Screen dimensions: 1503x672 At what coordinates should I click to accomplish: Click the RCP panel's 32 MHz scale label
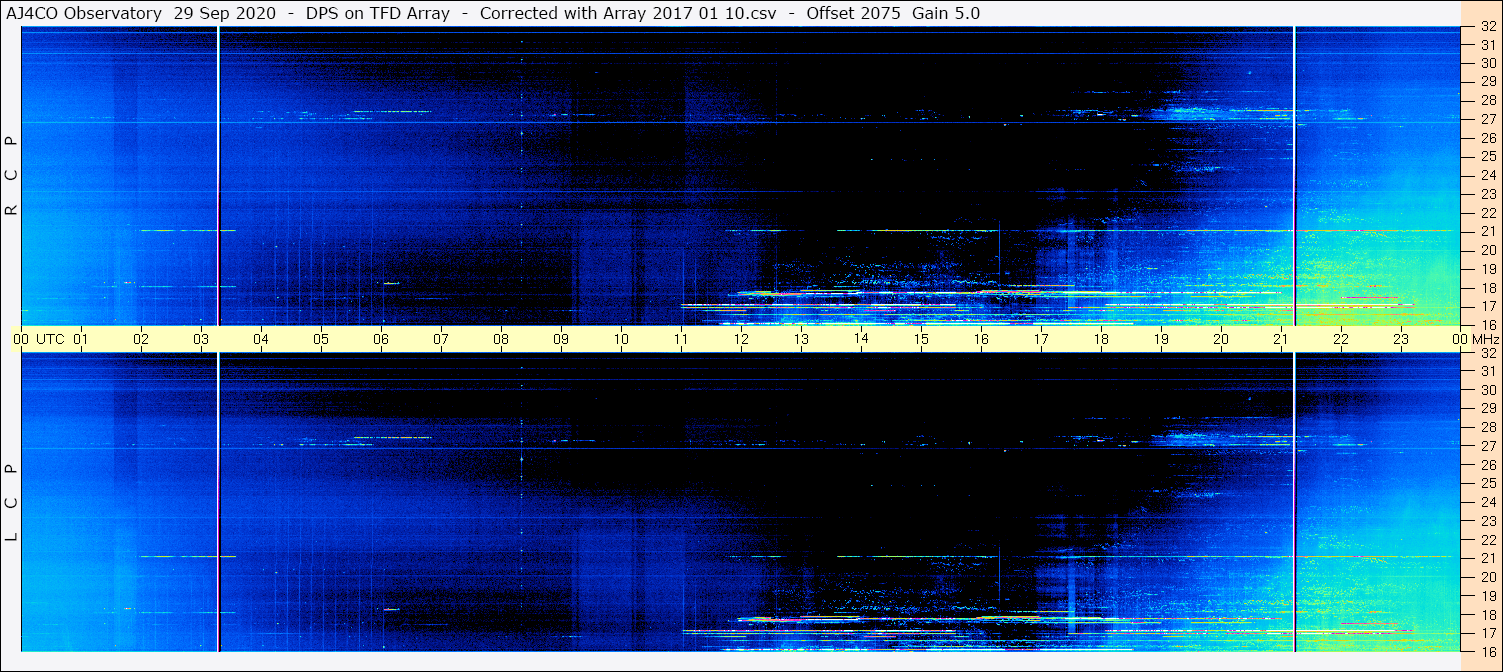tap(1488, 27)
